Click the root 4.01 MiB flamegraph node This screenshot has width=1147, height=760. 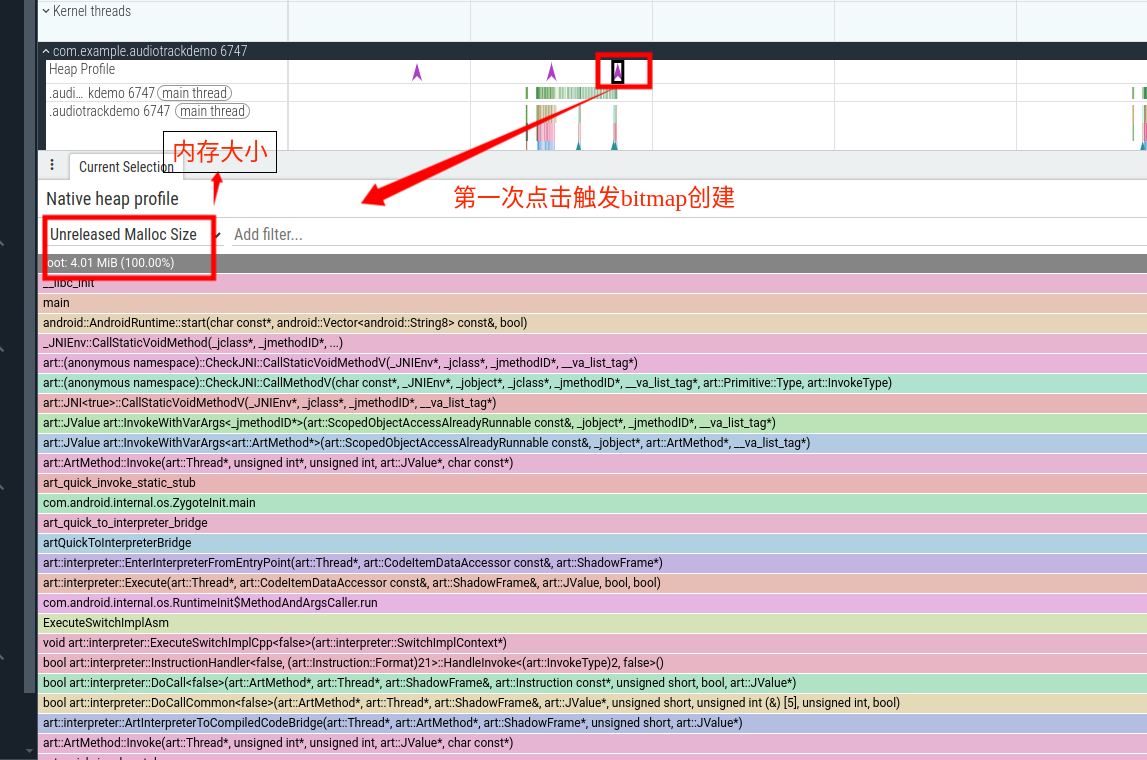point(593,263)
